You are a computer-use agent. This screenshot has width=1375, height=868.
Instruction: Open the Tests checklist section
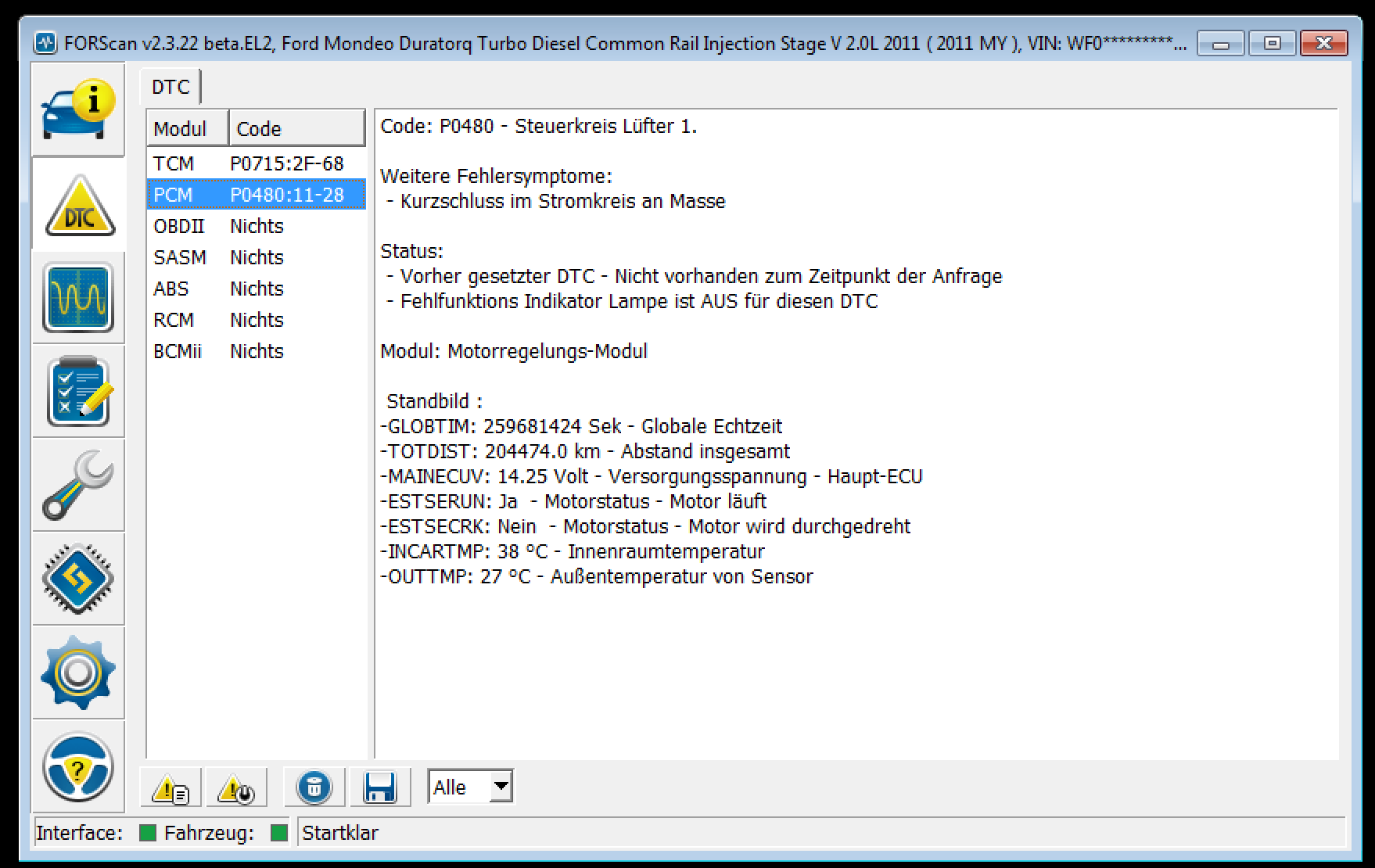point(78,392)
